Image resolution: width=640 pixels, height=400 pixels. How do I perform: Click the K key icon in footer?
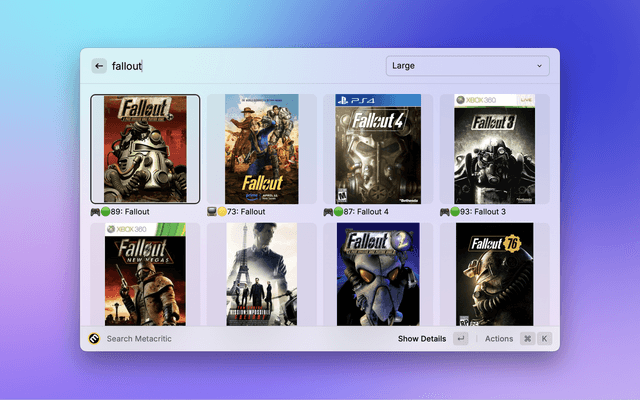[x=544, y=339]
